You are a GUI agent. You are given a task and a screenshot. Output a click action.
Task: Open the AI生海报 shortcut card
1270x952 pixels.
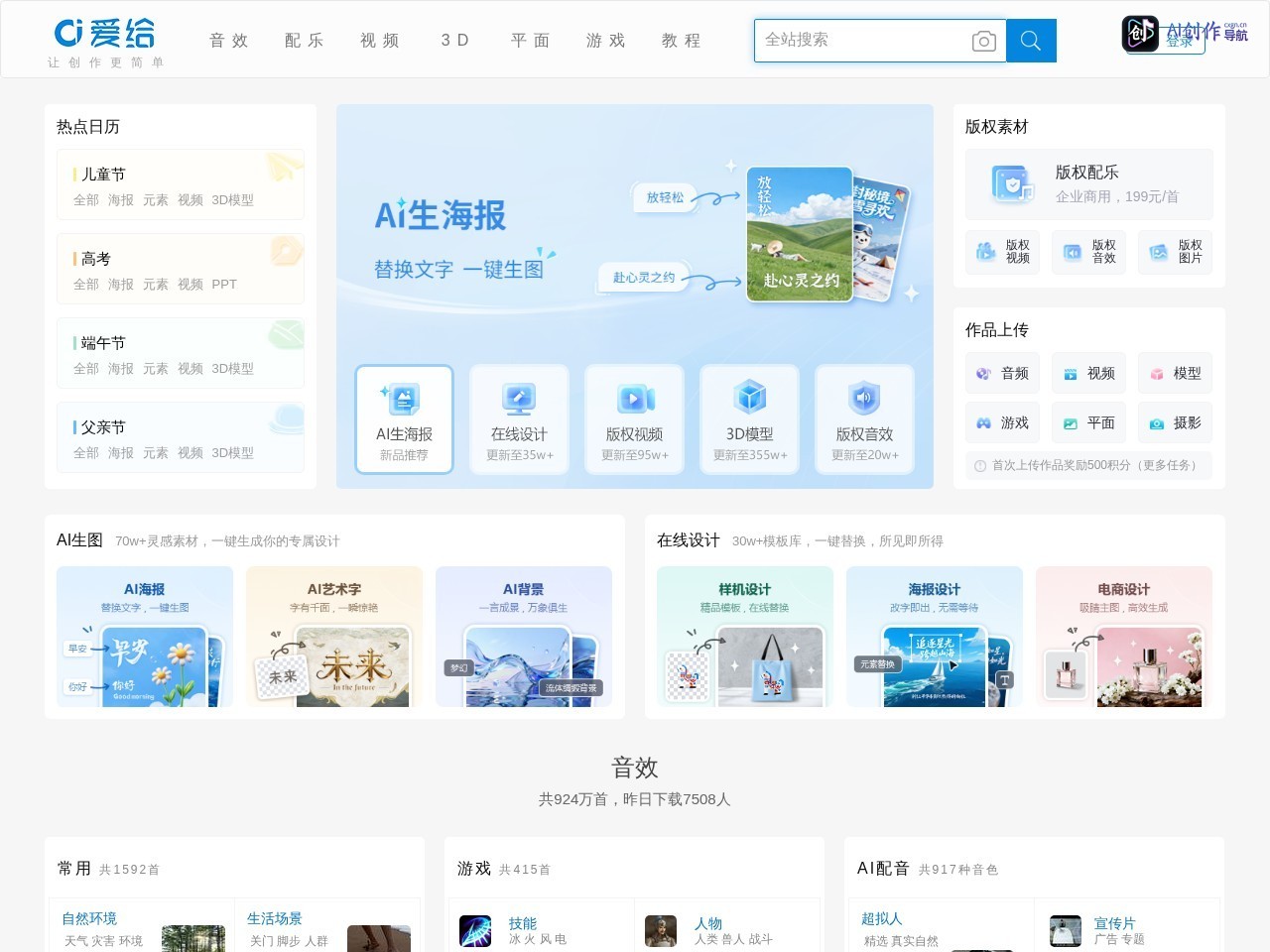click(404, 419)
